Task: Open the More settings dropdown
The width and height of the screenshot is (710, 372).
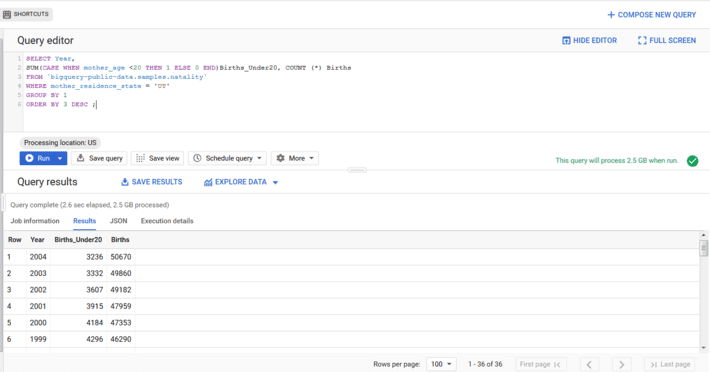Action: coord(295,158)
